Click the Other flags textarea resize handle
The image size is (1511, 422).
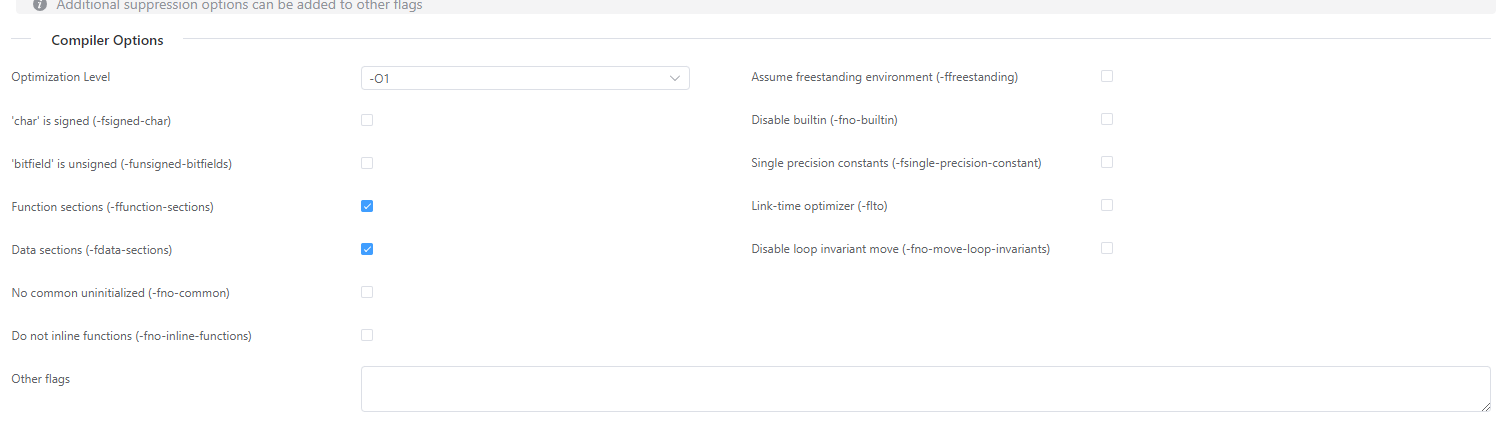[x=1484, y=405]
